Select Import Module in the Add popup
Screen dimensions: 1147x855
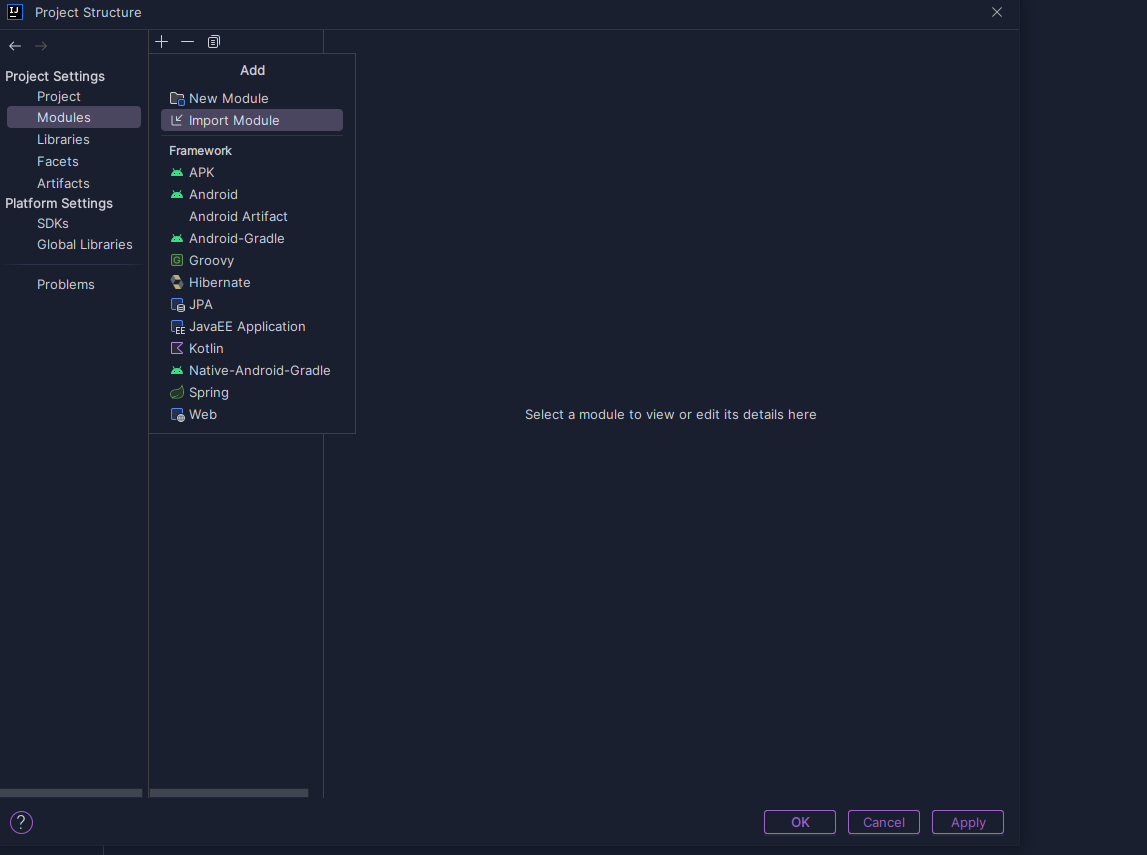[x=252, y=120]
